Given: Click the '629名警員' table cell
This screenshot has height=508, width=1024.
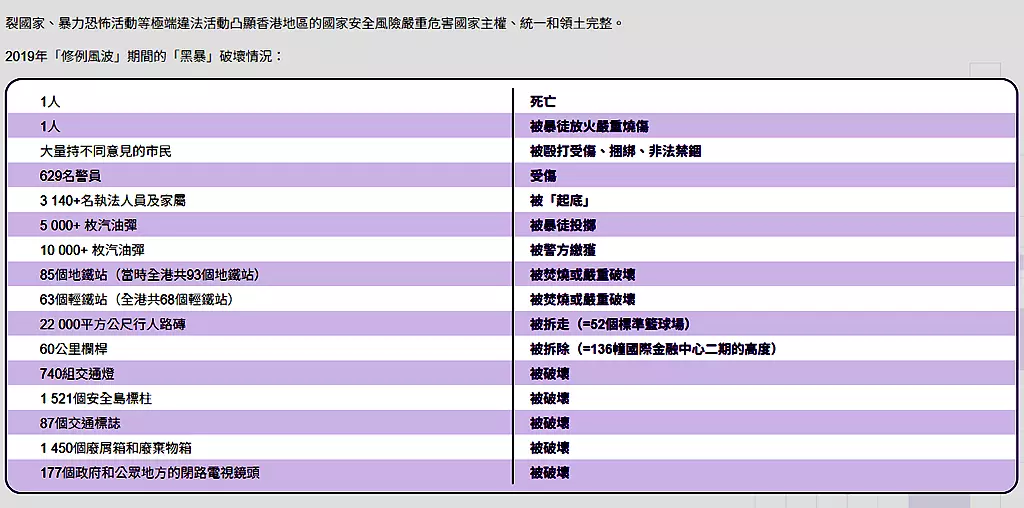Looking at the screenshot, I should [69, 176].
